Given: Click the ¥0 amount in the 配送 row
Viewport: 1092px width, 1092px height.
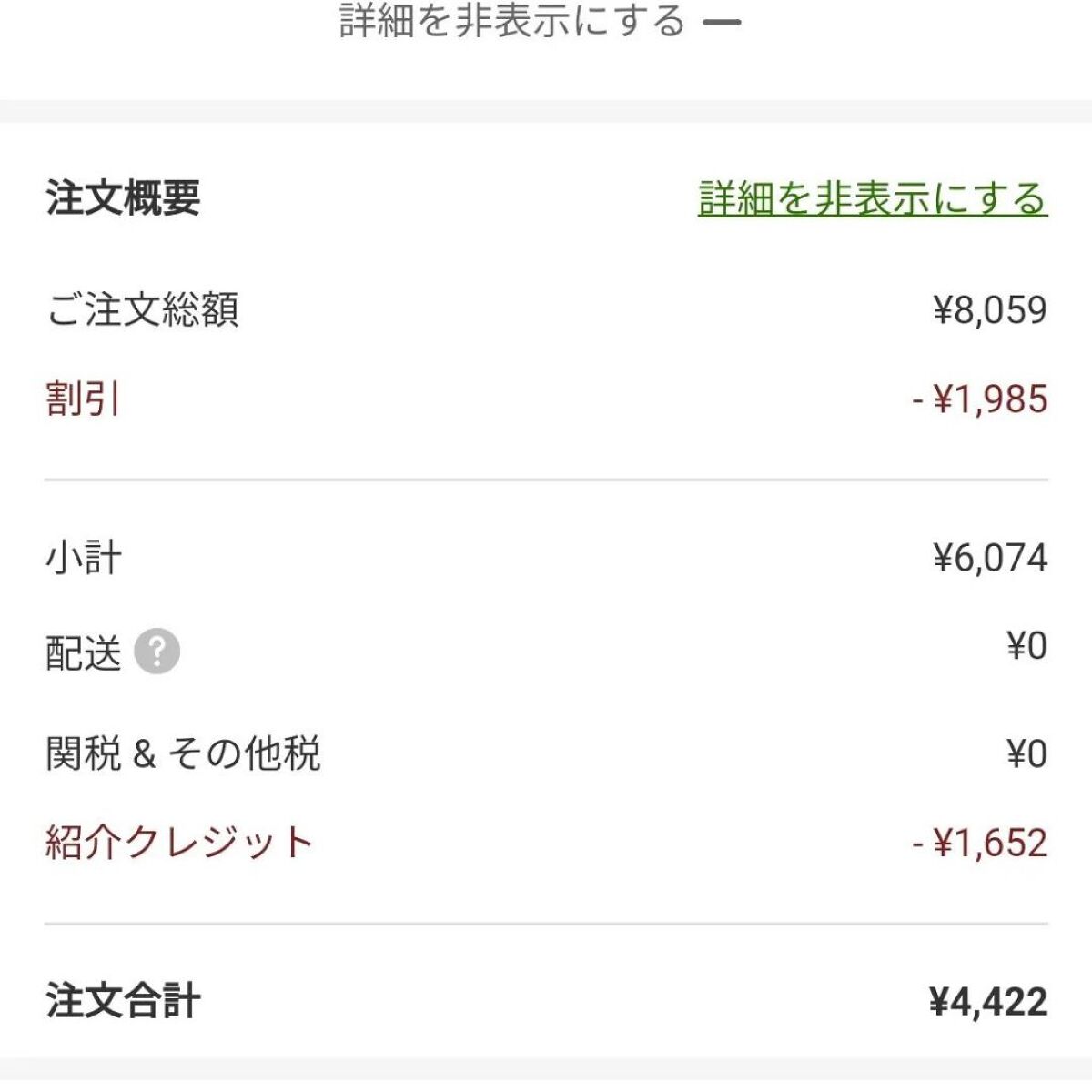Looking at the screenshot, I should click(1026, 646).
